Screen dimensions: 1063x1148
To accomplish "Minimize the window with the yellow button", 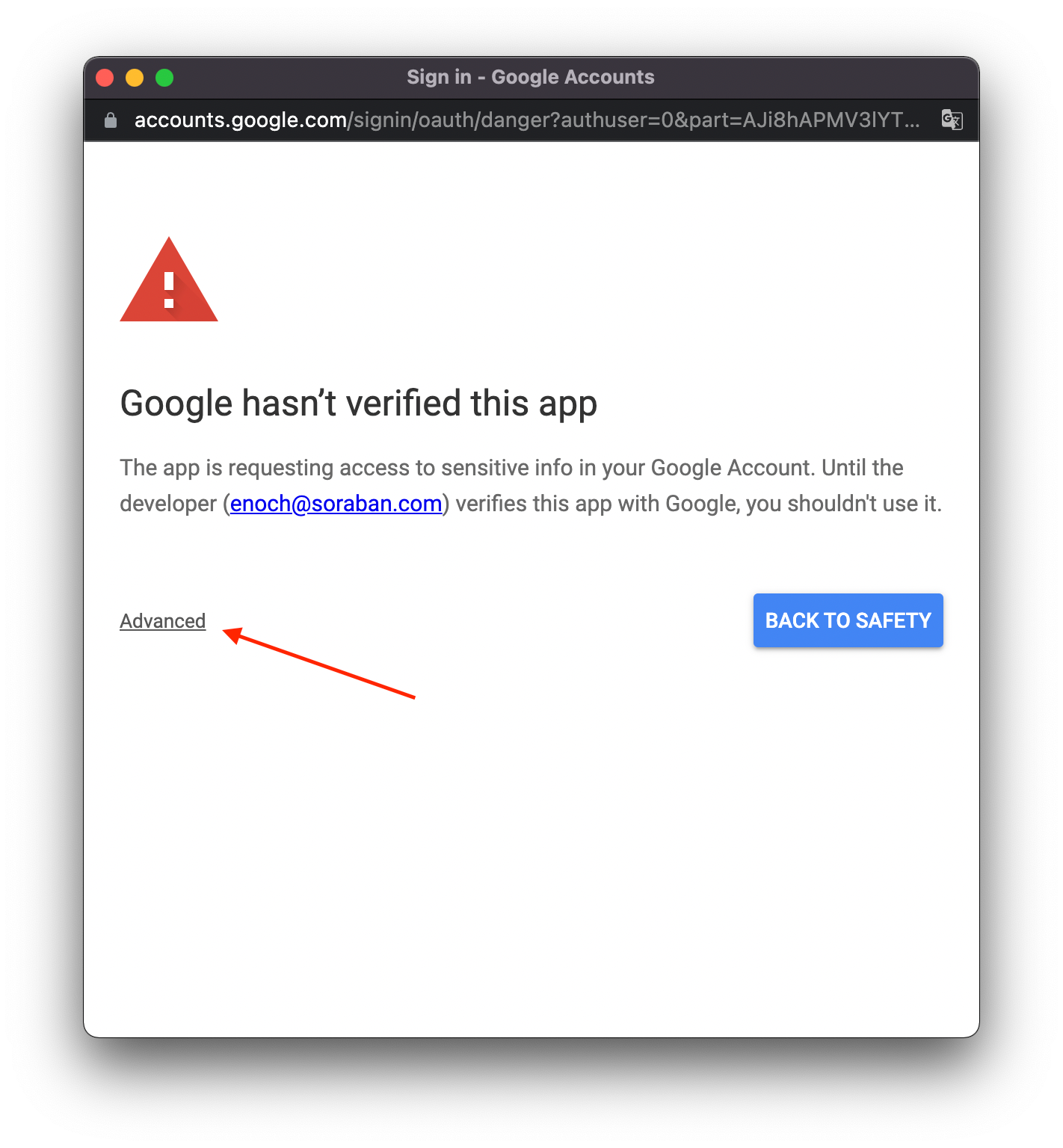I will tap(135, 78).
